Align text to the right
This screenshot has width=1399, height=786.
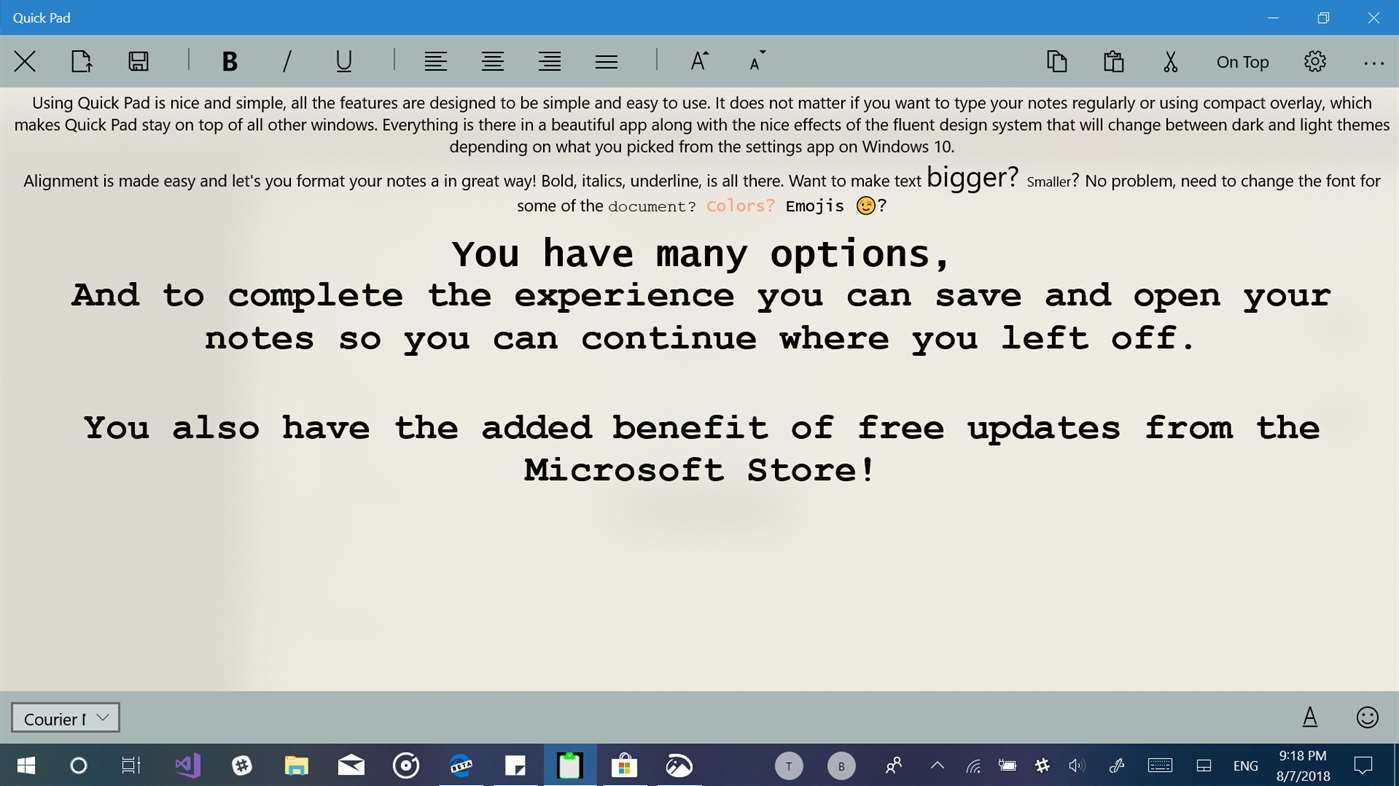coord(549,62)
